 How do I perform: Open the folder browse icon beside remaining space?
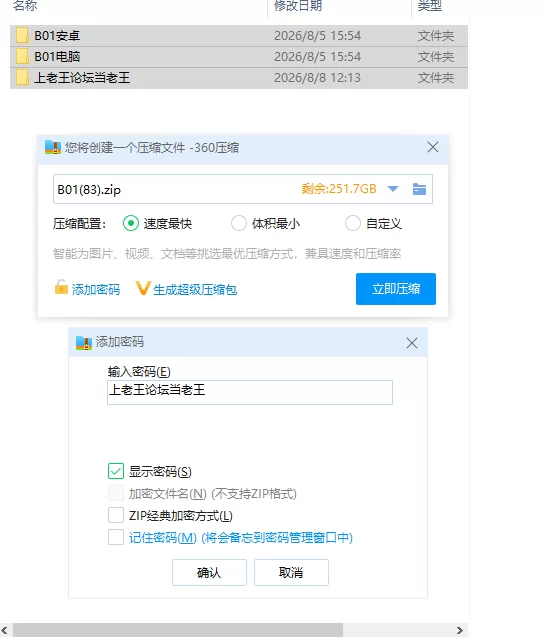419,189
